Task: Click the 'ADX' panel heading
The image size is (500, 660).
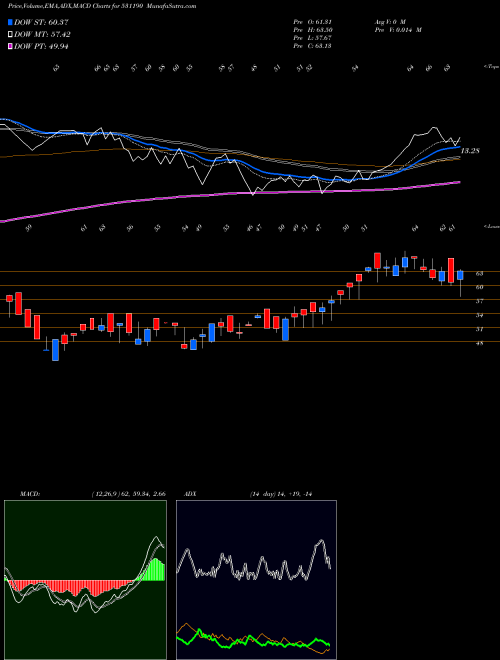Action: tap(190, 494)
